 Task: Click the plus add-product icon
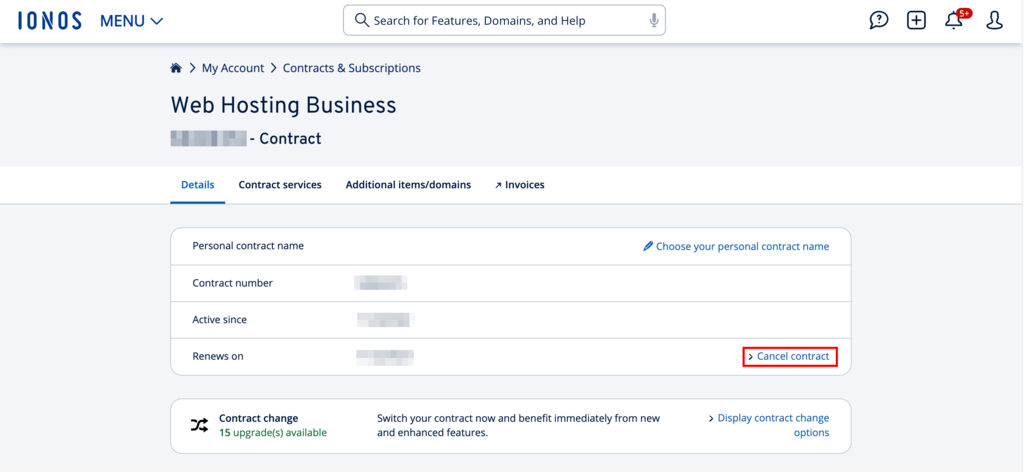916,20
